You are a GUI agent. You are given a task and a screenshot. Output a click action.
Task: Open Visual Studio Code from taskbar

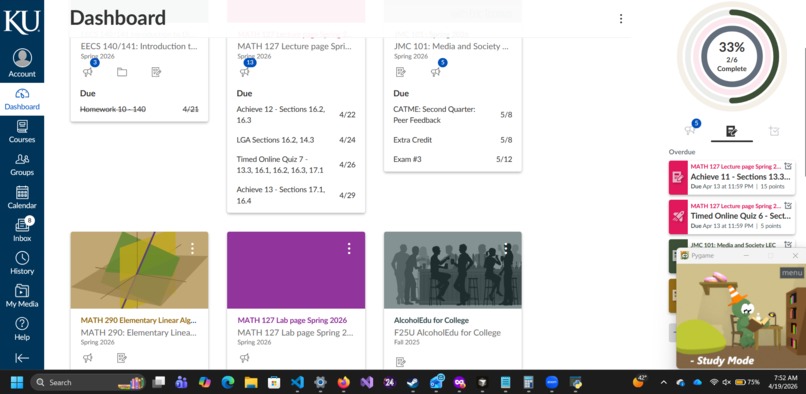[297, 382]
